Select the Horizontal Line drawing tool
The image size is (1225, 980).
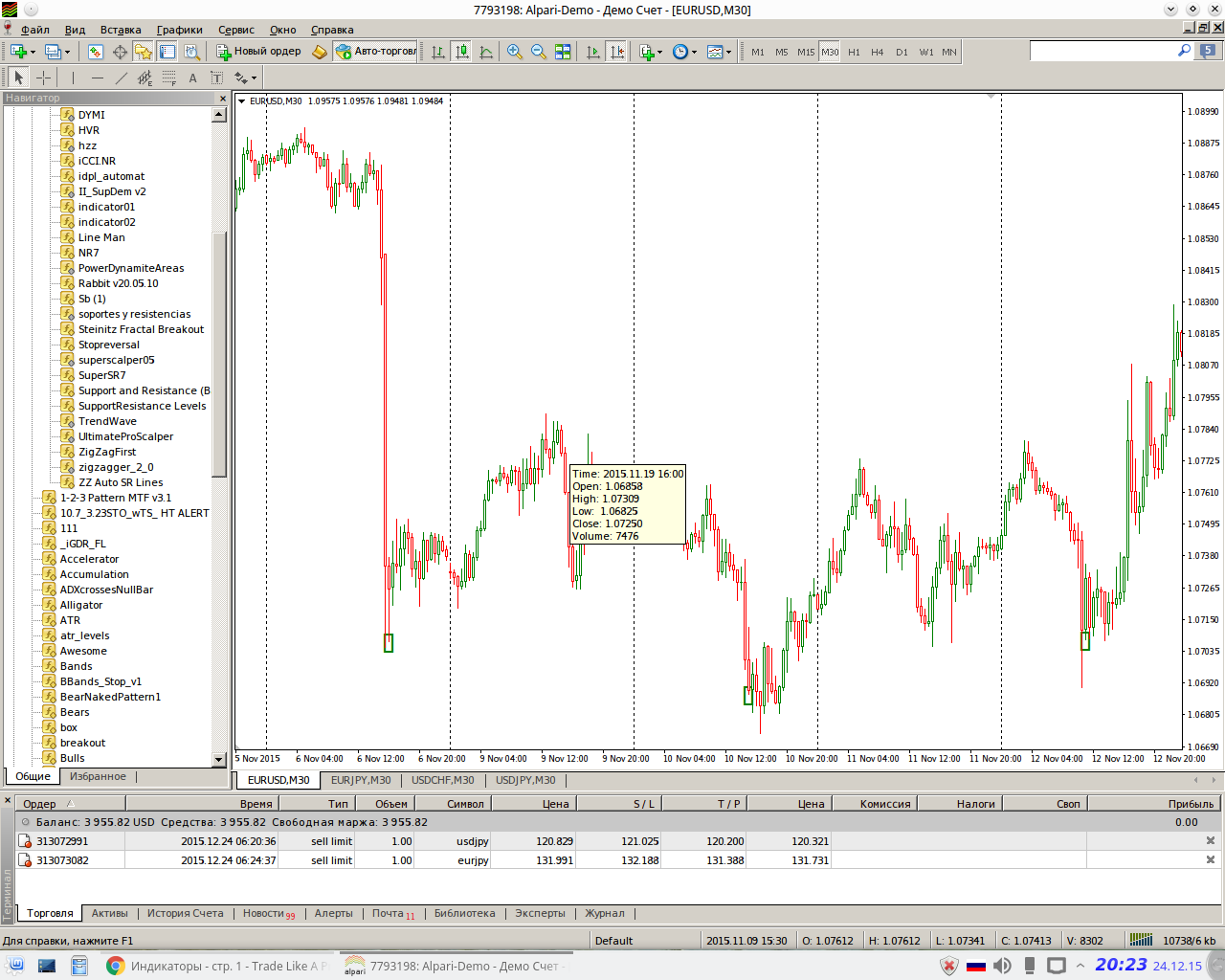click(x=97, y=78)
